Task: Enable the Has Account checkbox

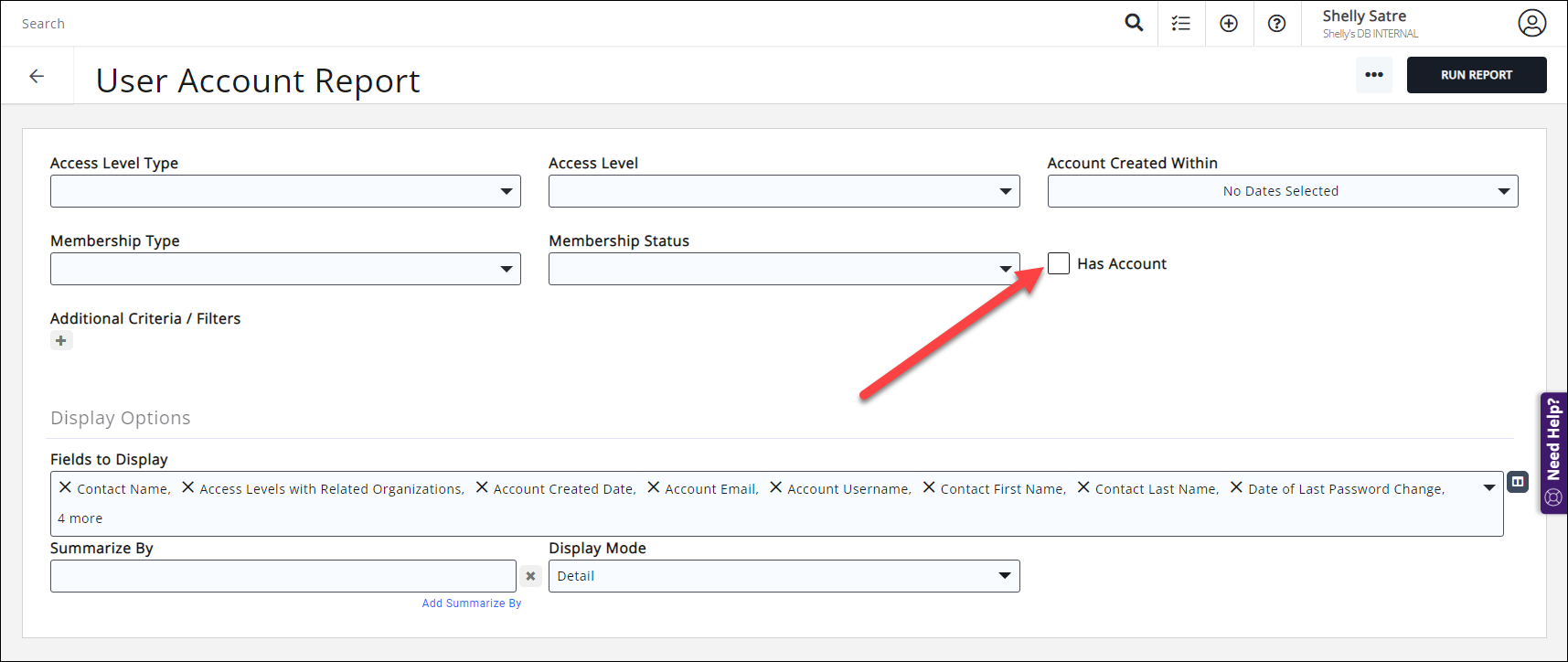Action: tap(1059, 263)
